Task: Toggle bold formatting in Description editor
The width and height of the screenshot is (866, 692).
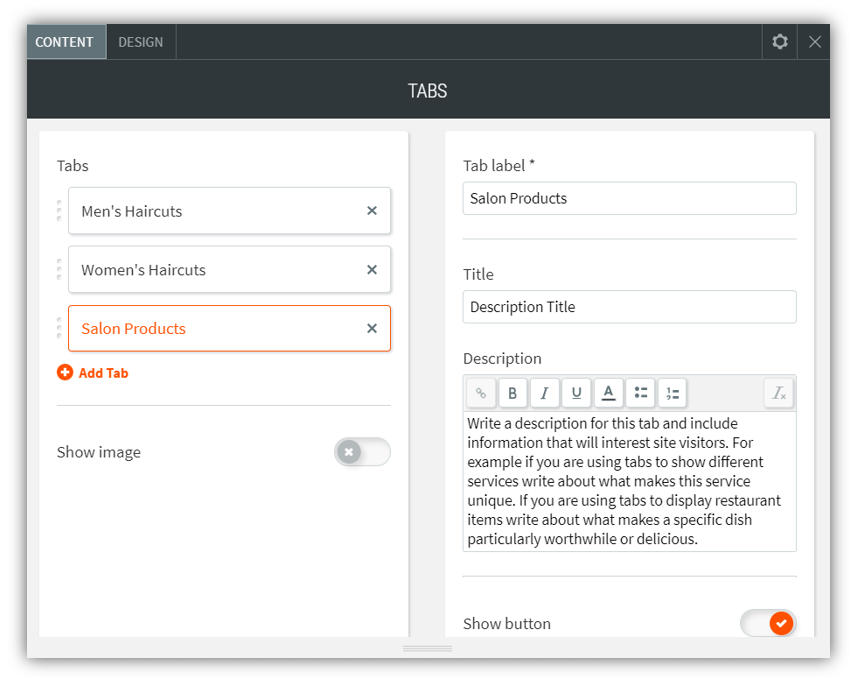Action: [x=512, y=393]
